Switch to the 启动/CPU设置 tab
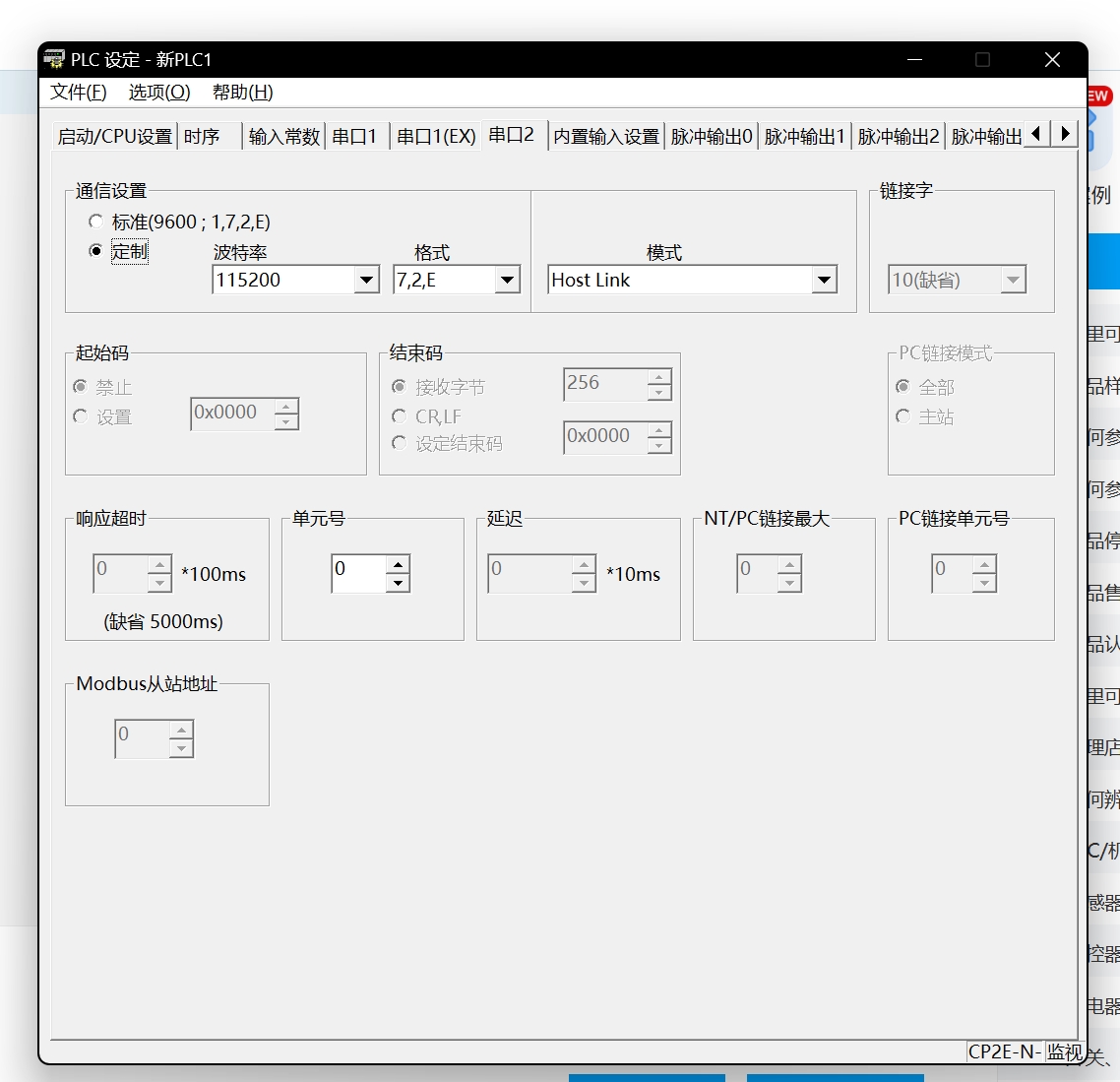Screen dimensions: 1120x1082 coord(114,137)
